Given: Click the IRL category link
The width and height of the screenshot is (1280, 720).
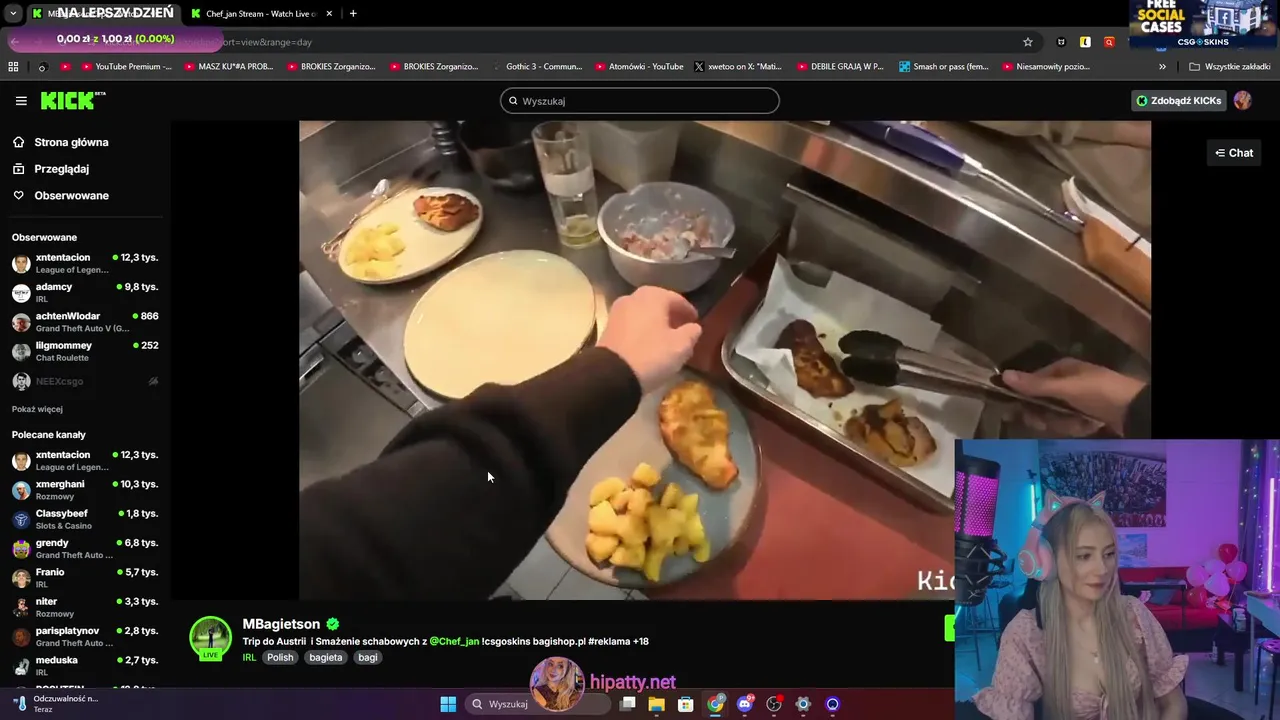Looking at the screenshot, I should click(249, 657).
